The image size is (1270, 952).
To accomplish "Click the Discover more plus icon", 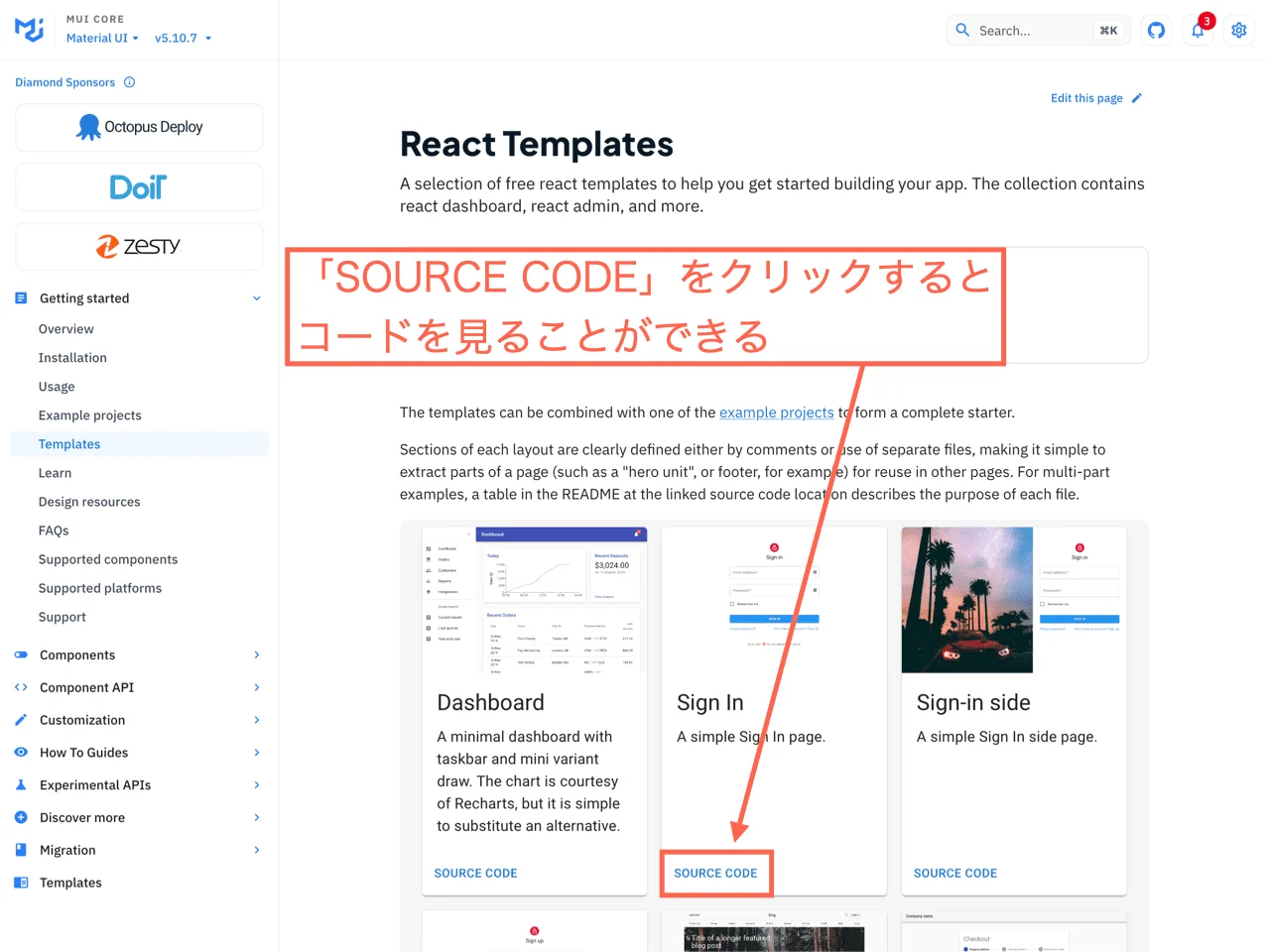I will (x=21, y=817).
